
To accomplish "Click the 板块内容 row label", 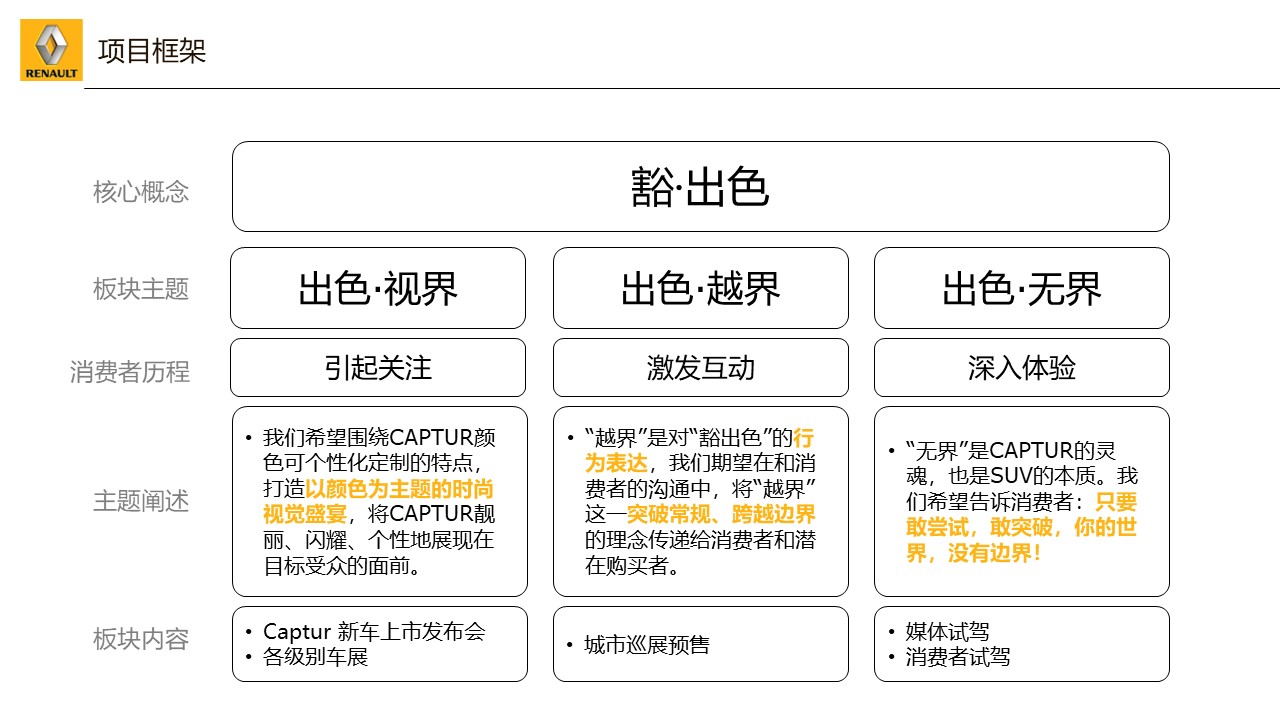I will 141,640.
